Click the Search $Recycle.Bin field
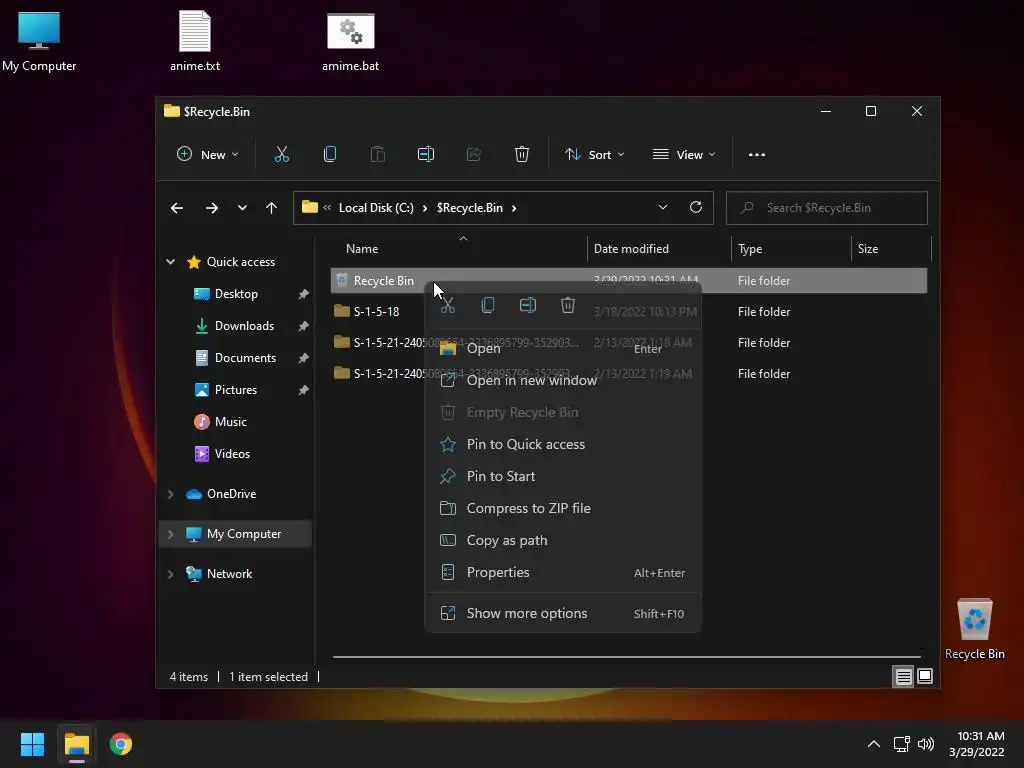1024x768 pixels. click(826, 208)
